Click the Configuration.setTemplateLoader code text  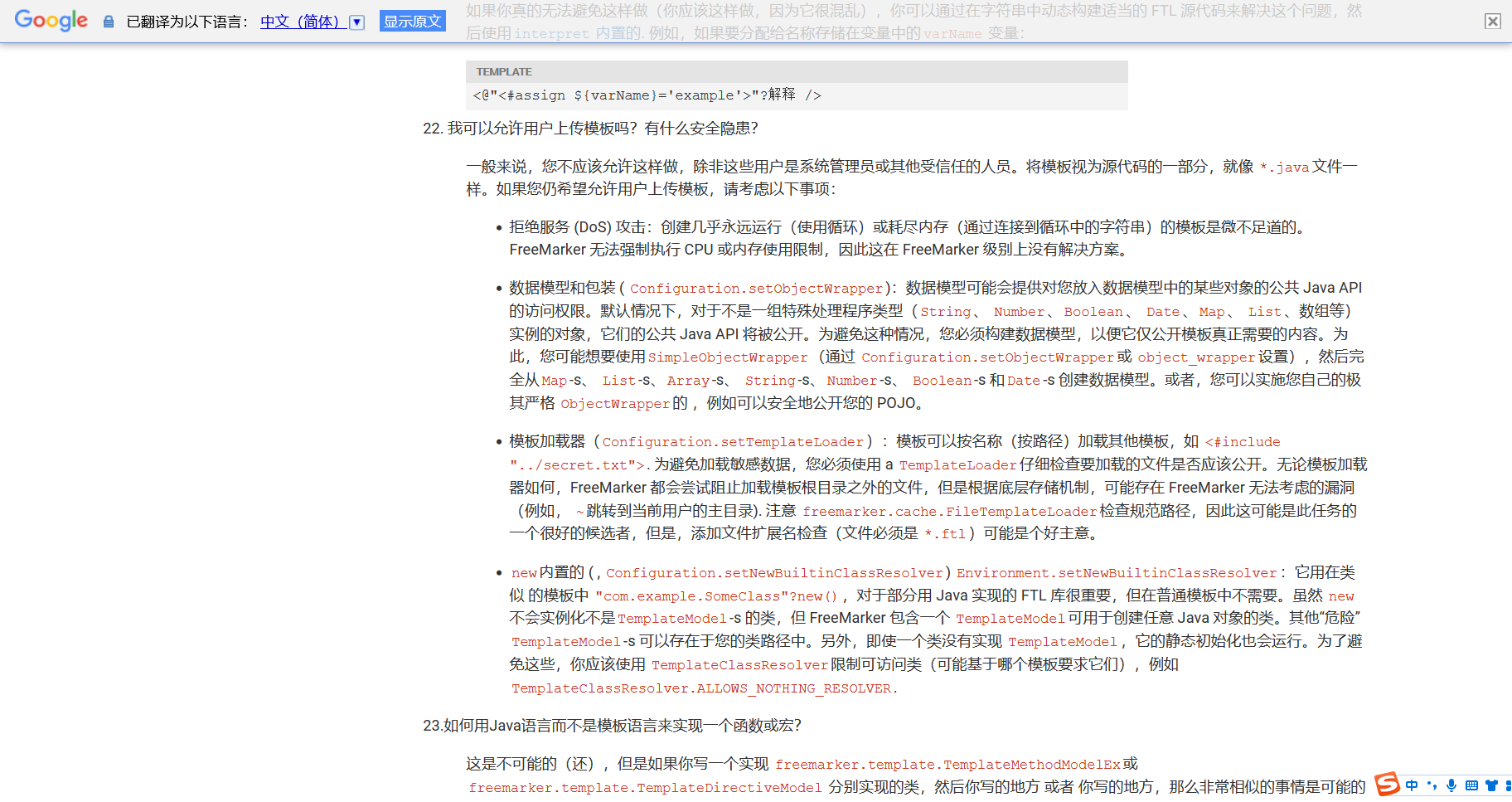[733, 442]
